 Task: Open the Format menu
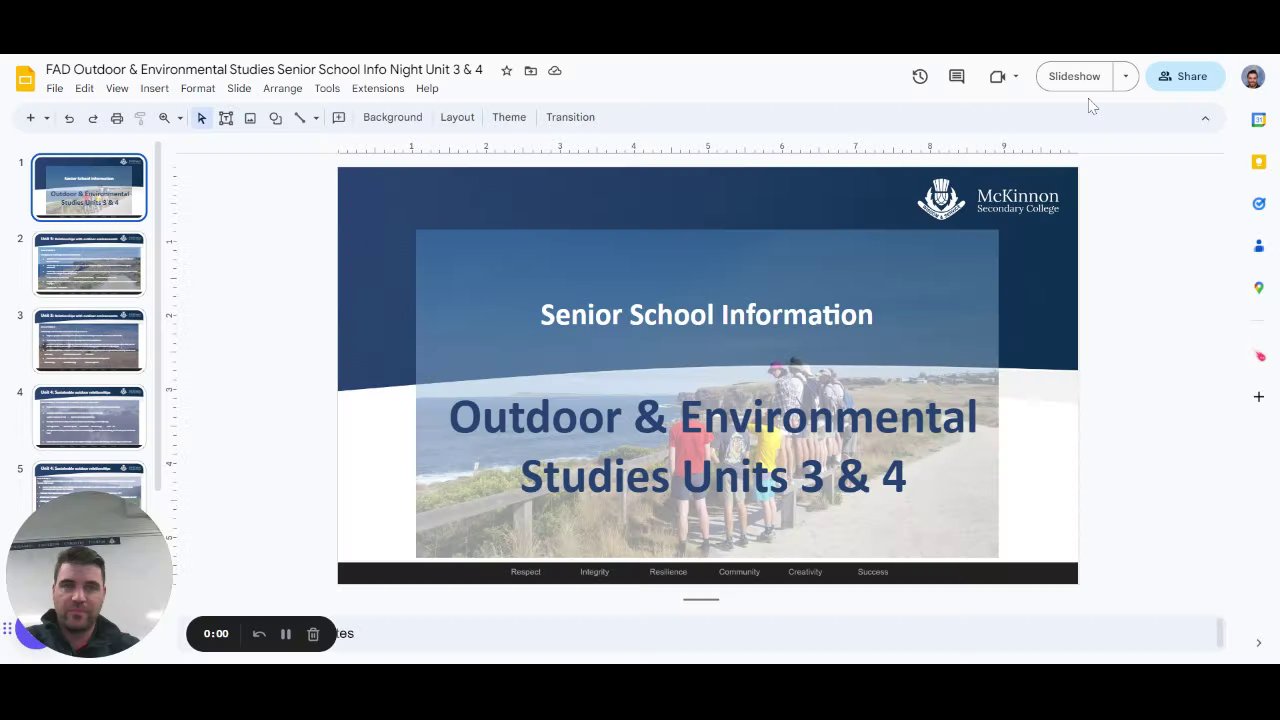click(x=198, y=89)
